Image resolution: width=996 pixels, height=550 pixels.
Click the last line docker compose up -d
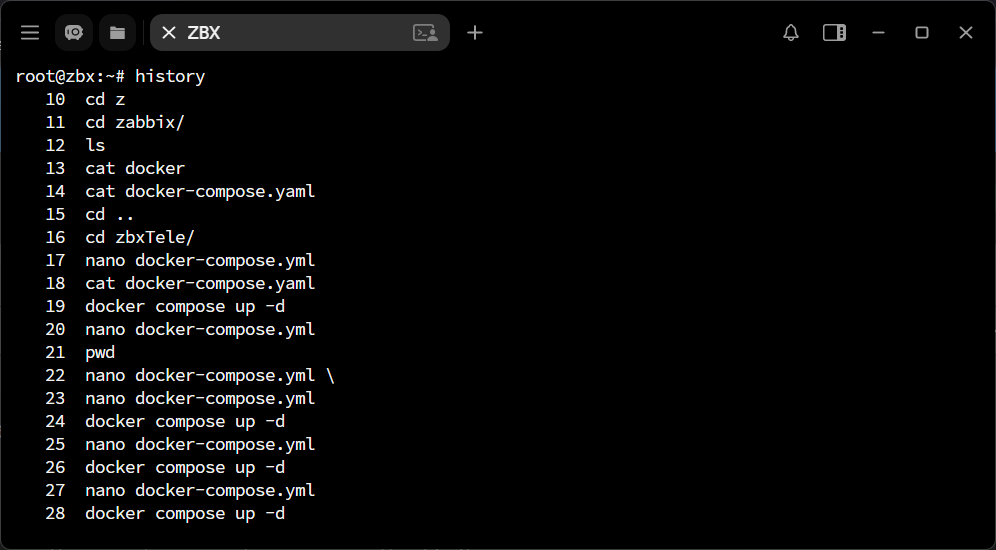[x=185, y=514]
